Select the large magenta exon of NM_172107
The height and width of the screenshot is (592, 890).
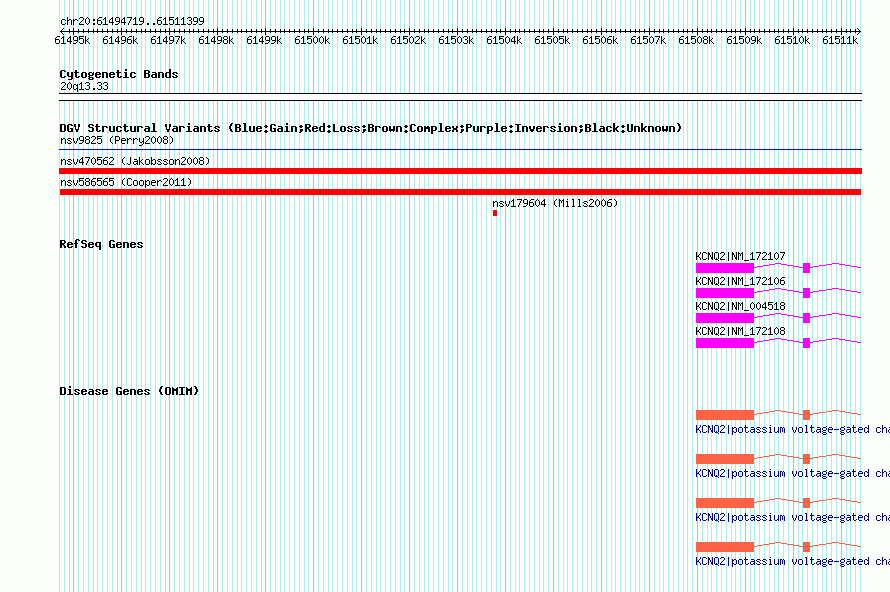point(725,268)
